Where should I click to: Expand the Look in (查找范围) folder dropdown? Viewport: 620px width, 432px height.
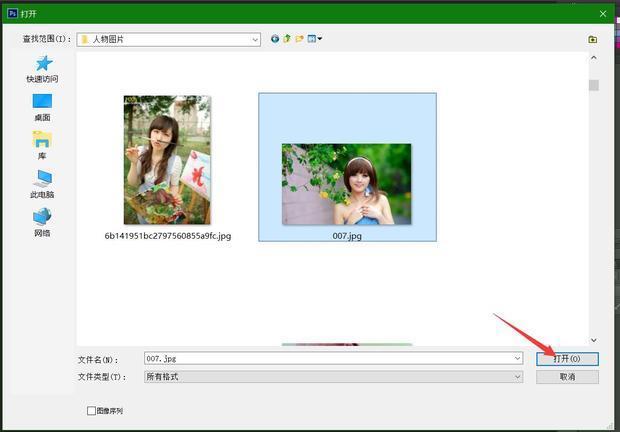click(255, 39)
